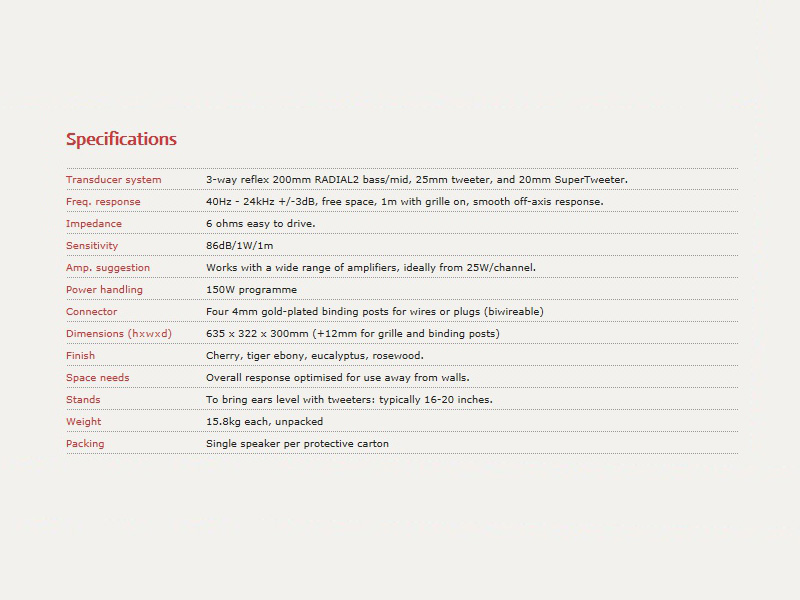The width and height of the screenshot is (800, 600).
Task: Click the Space needs label
Action: pos(97,378)
